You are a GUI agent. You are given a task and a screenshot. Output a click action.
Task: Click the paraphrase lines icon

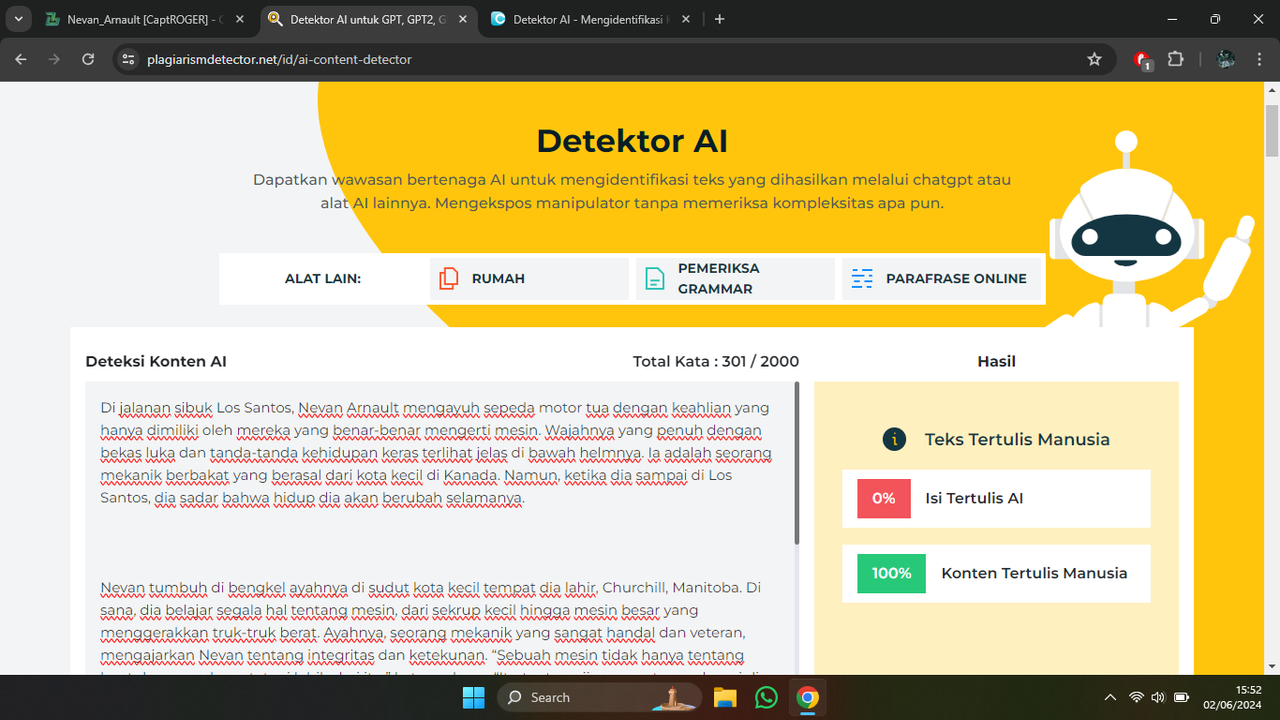pos(862,278)
